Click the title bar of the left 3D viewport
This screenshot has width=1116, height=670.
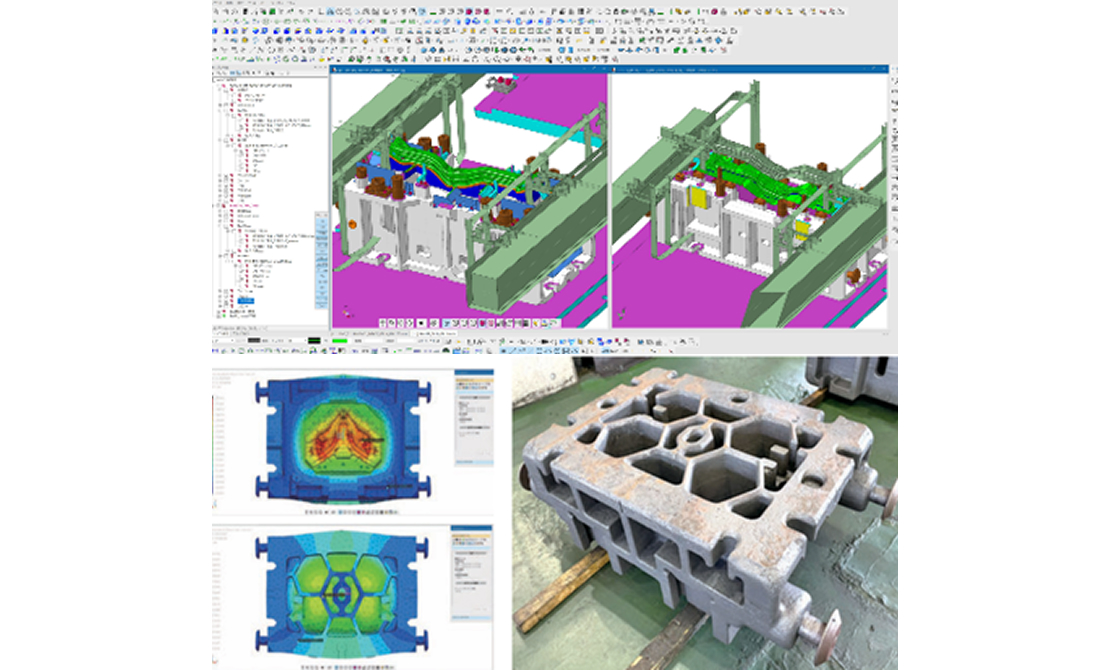click(468, 69)
